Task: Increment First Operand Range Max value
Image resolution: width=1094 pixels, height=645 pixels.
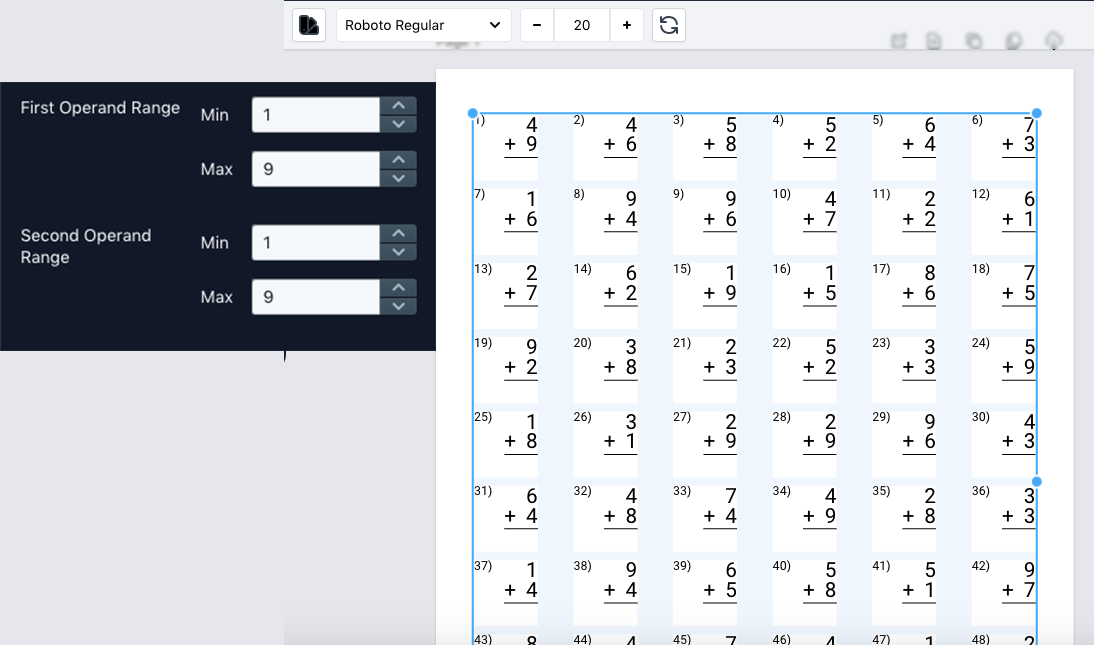Action: 398,160
